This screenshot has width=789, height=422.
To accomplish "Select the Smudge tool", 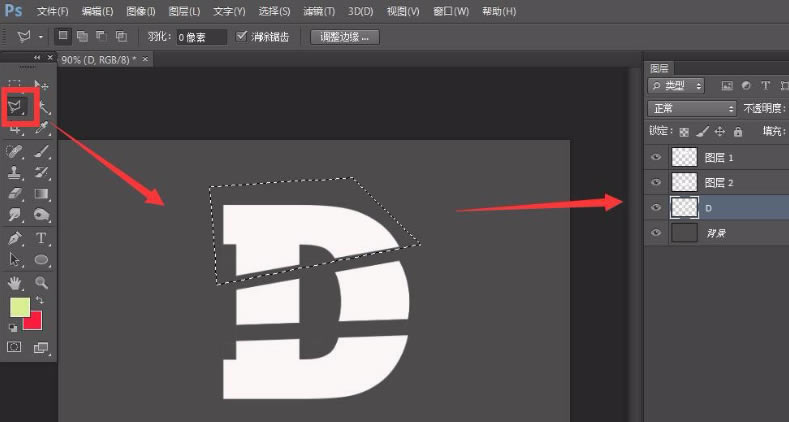I will tap(15, 215).
